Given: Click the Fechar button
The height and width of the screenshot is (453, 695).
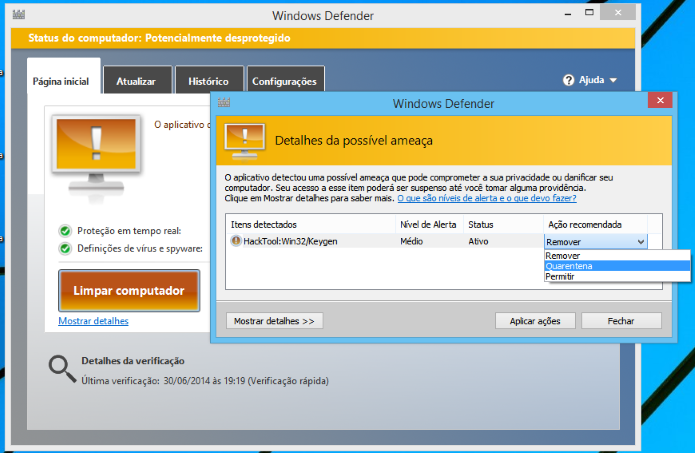Looking at the screenshot, I should pos(621,320).
